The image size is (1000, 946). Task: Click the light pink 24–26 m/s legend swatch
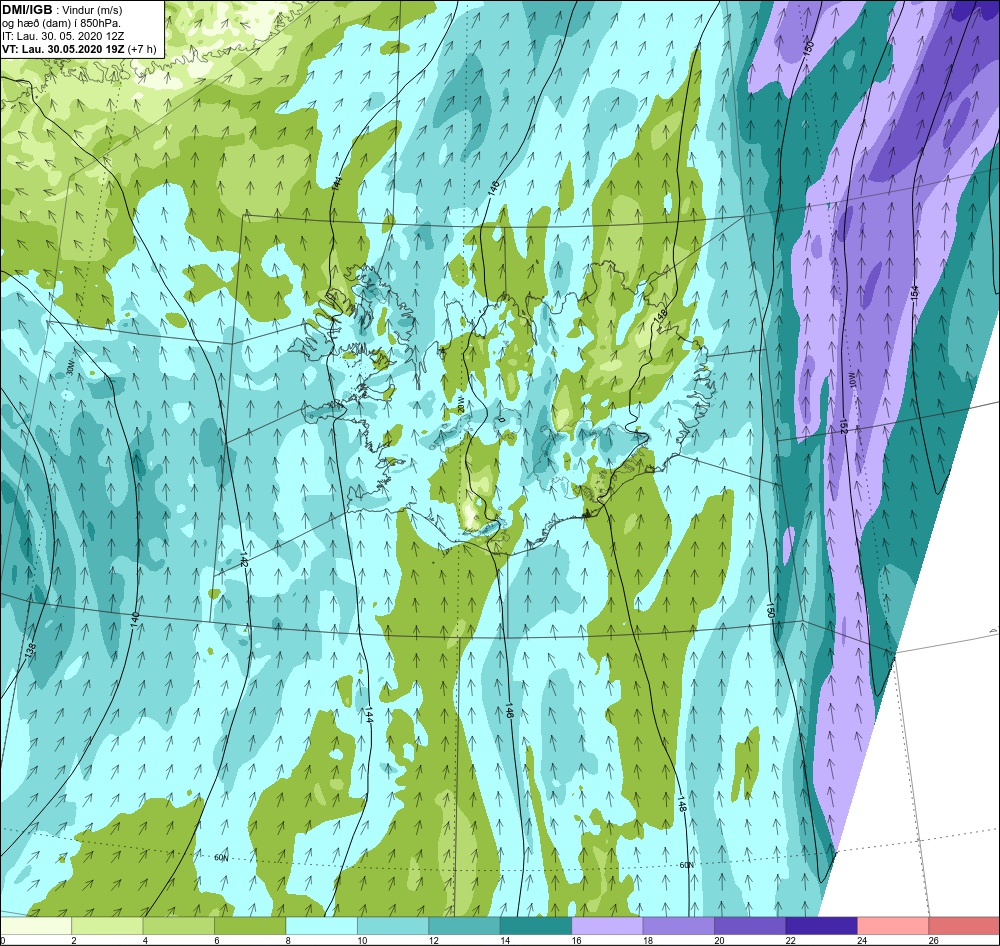coord(893,925)
